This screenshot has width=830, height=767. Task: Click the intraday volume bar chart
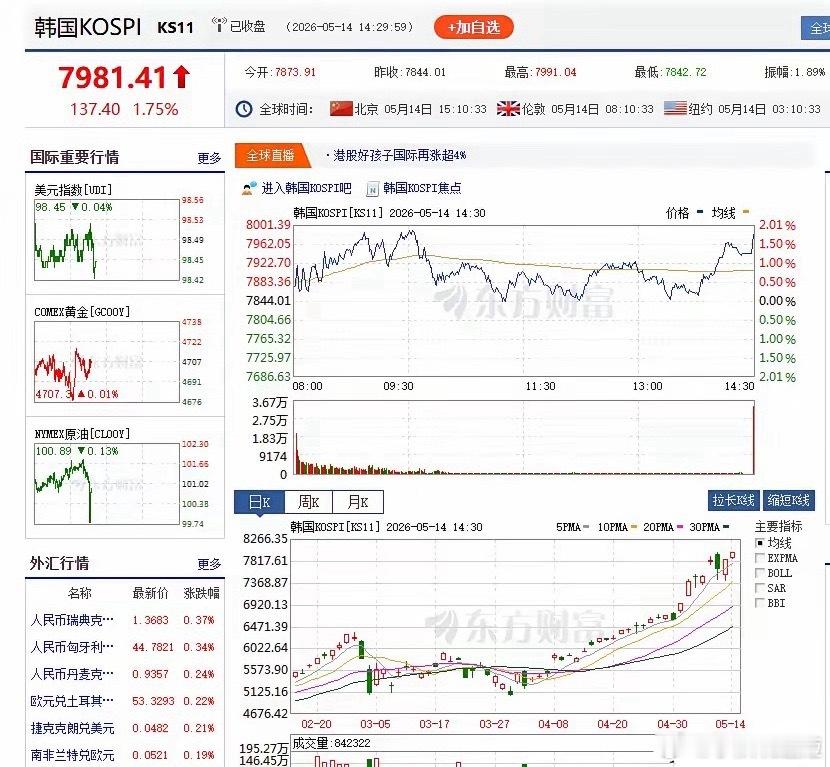524,437
